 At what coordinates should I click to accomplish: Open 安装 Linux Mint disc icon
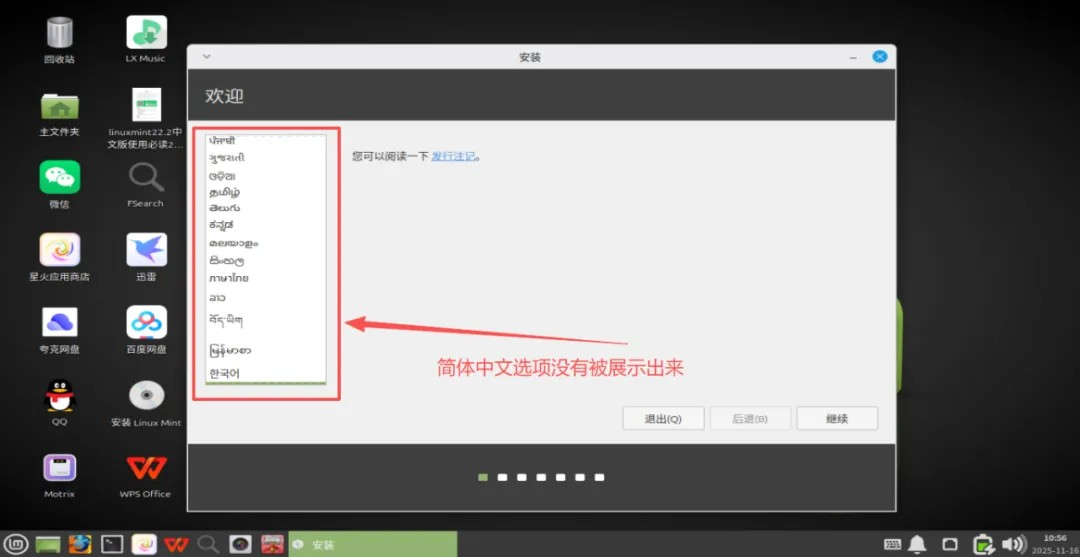(146, 395)
